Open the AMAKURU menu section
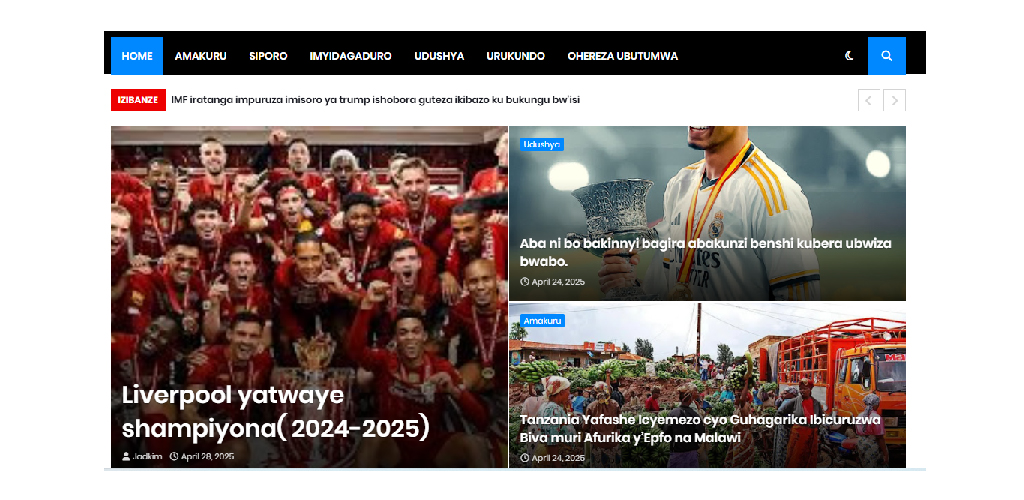 [200, 56]
